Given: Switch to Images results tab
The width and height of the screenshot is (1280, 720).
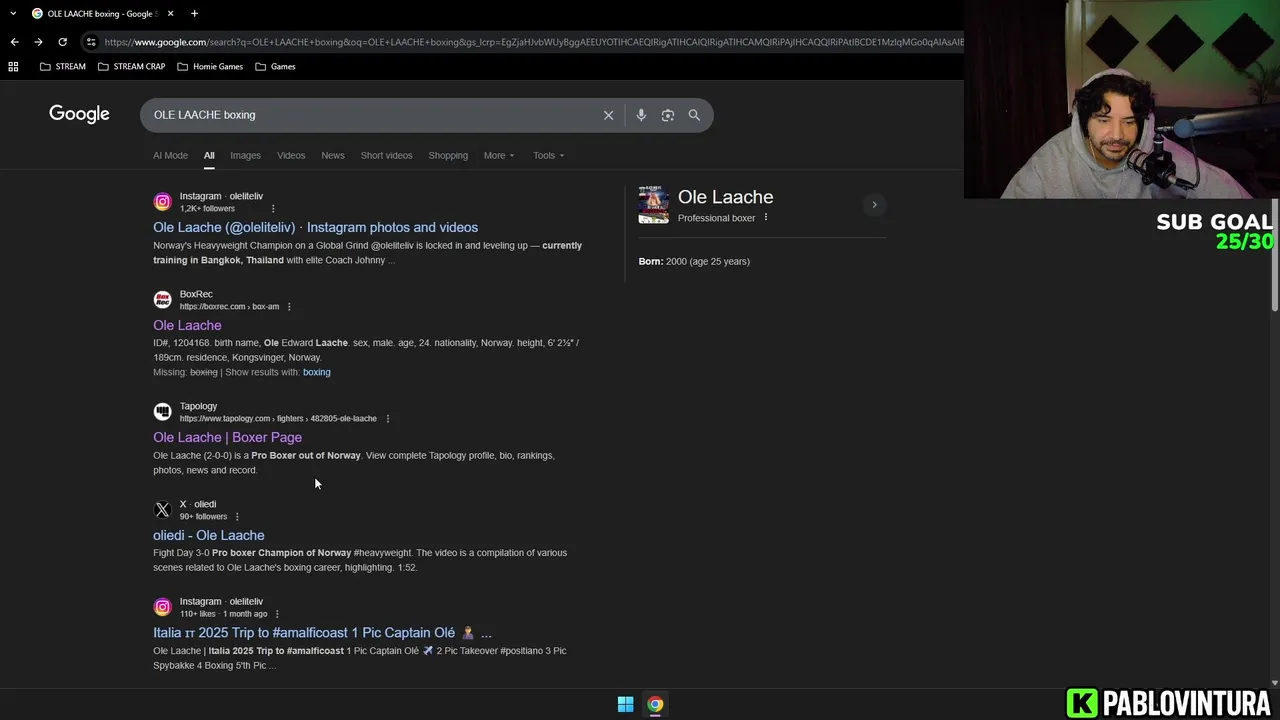Looking at the screenshot, I should tap(245, 155).
